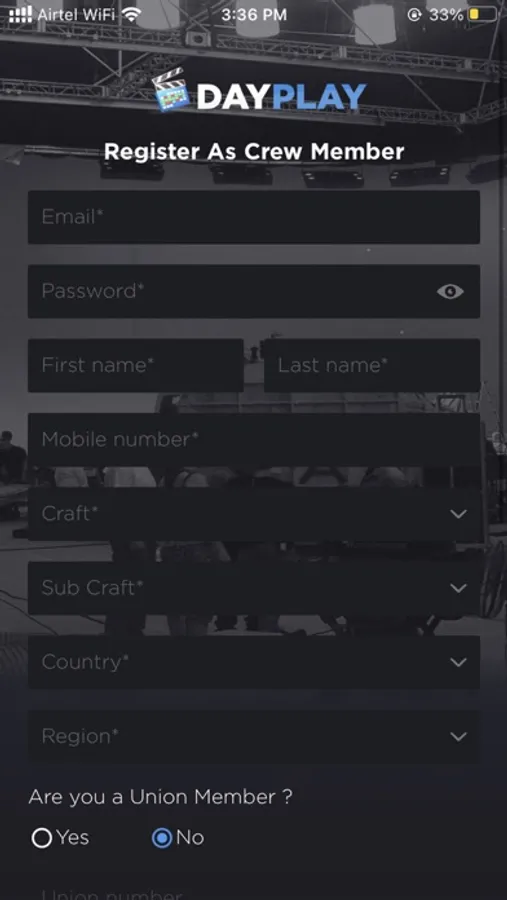
Task: Focus the Email input field
Action: click(x=254, y=217)
